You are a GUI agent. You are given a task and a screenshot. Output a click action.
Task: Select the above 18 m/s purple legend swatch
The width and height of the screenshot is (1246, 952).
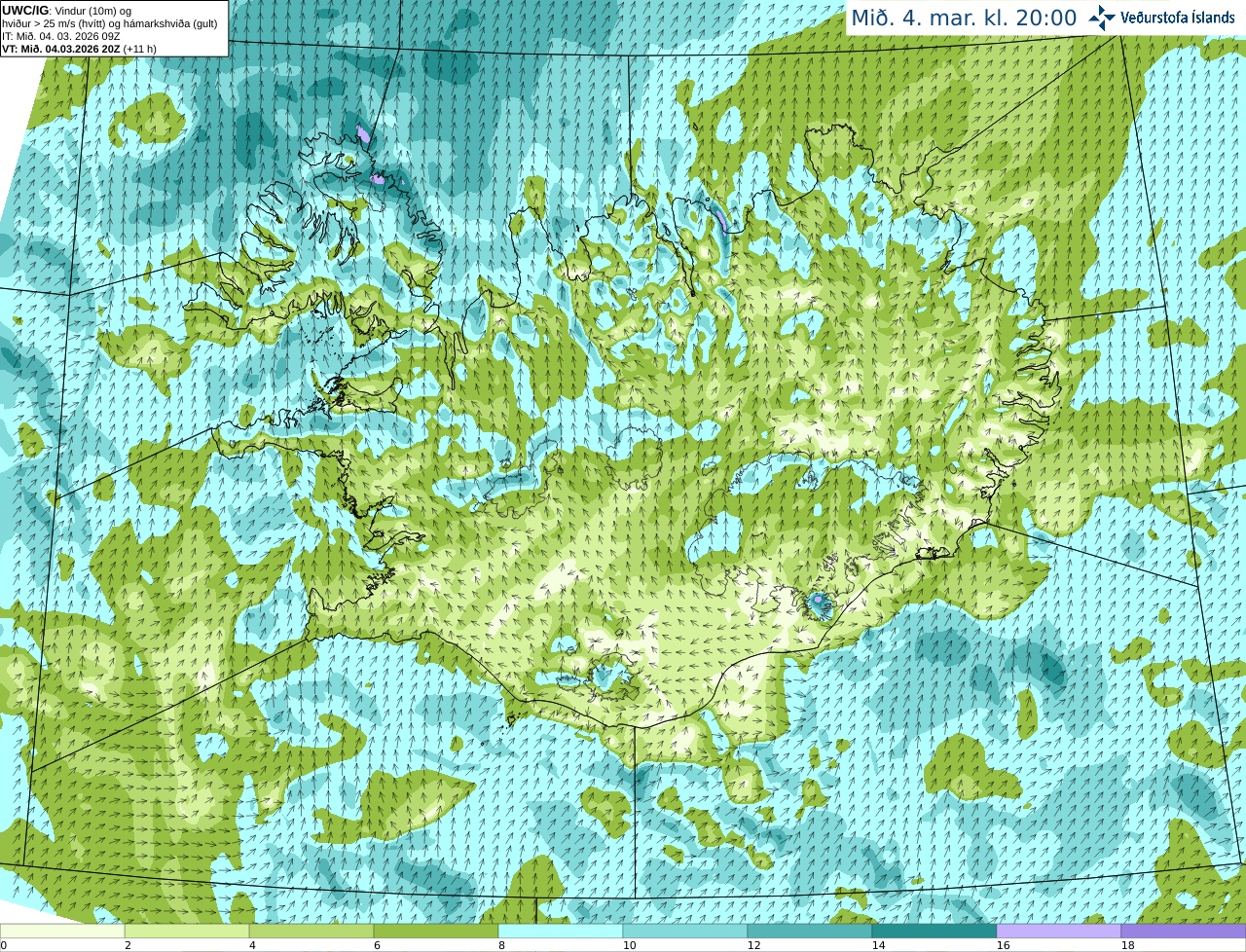click(x=1184, y=931)
